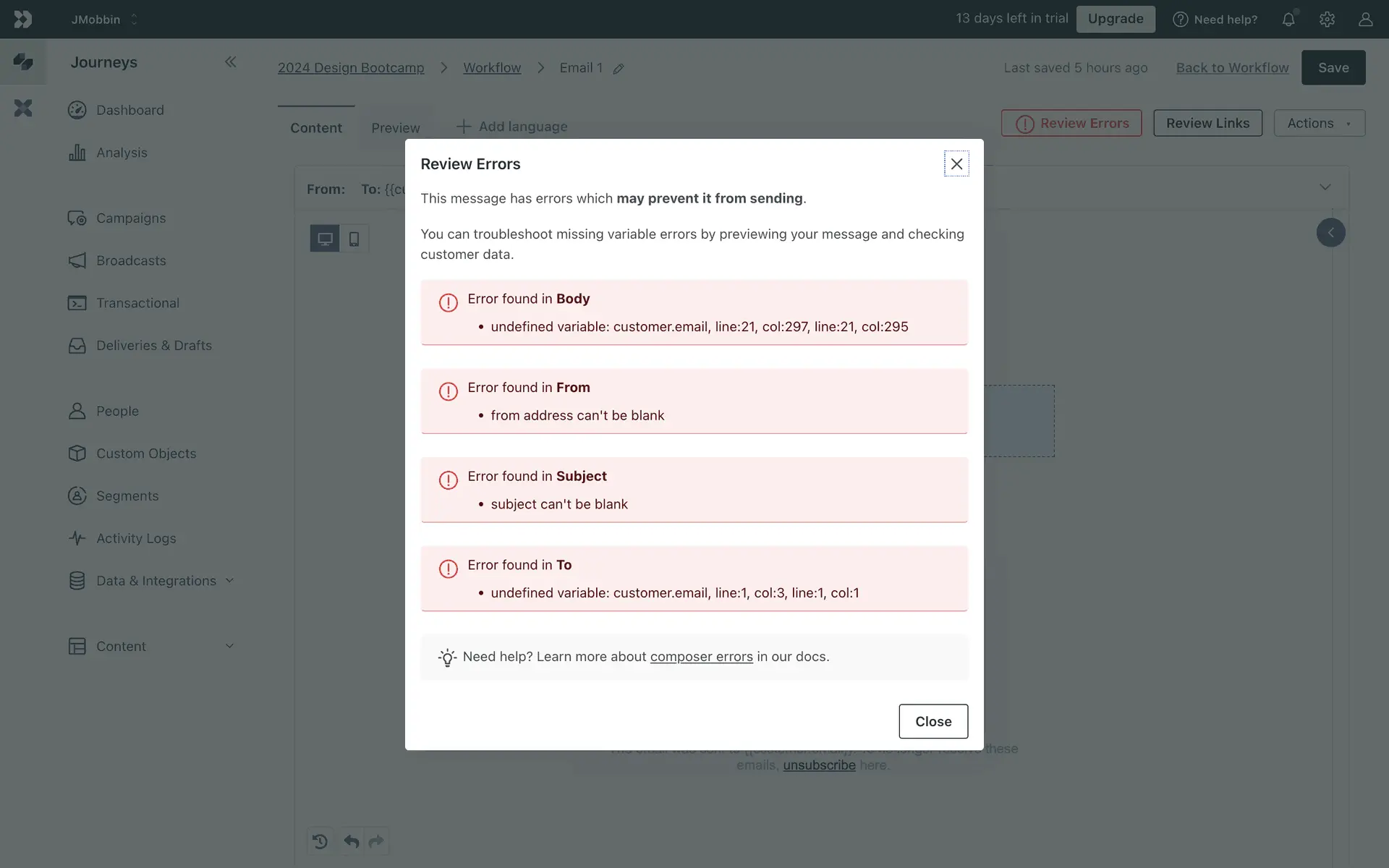1389x868 pixels.
Task: Click the user account profile icon
Action: (1365, 20)
